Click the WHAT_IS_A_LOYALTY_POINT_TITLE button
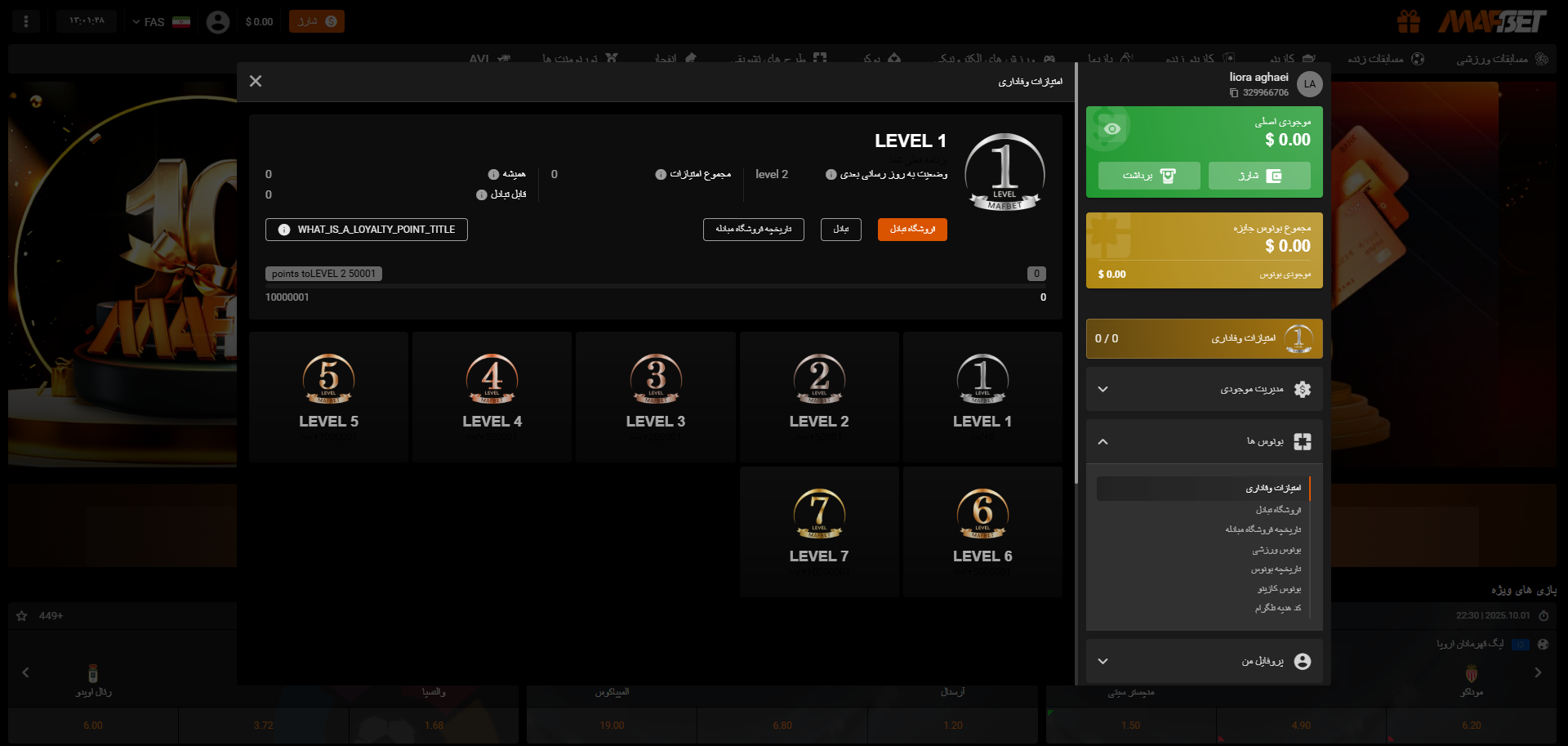The width and height of the screenshot is (1568, 746). (x=367, y=230)
